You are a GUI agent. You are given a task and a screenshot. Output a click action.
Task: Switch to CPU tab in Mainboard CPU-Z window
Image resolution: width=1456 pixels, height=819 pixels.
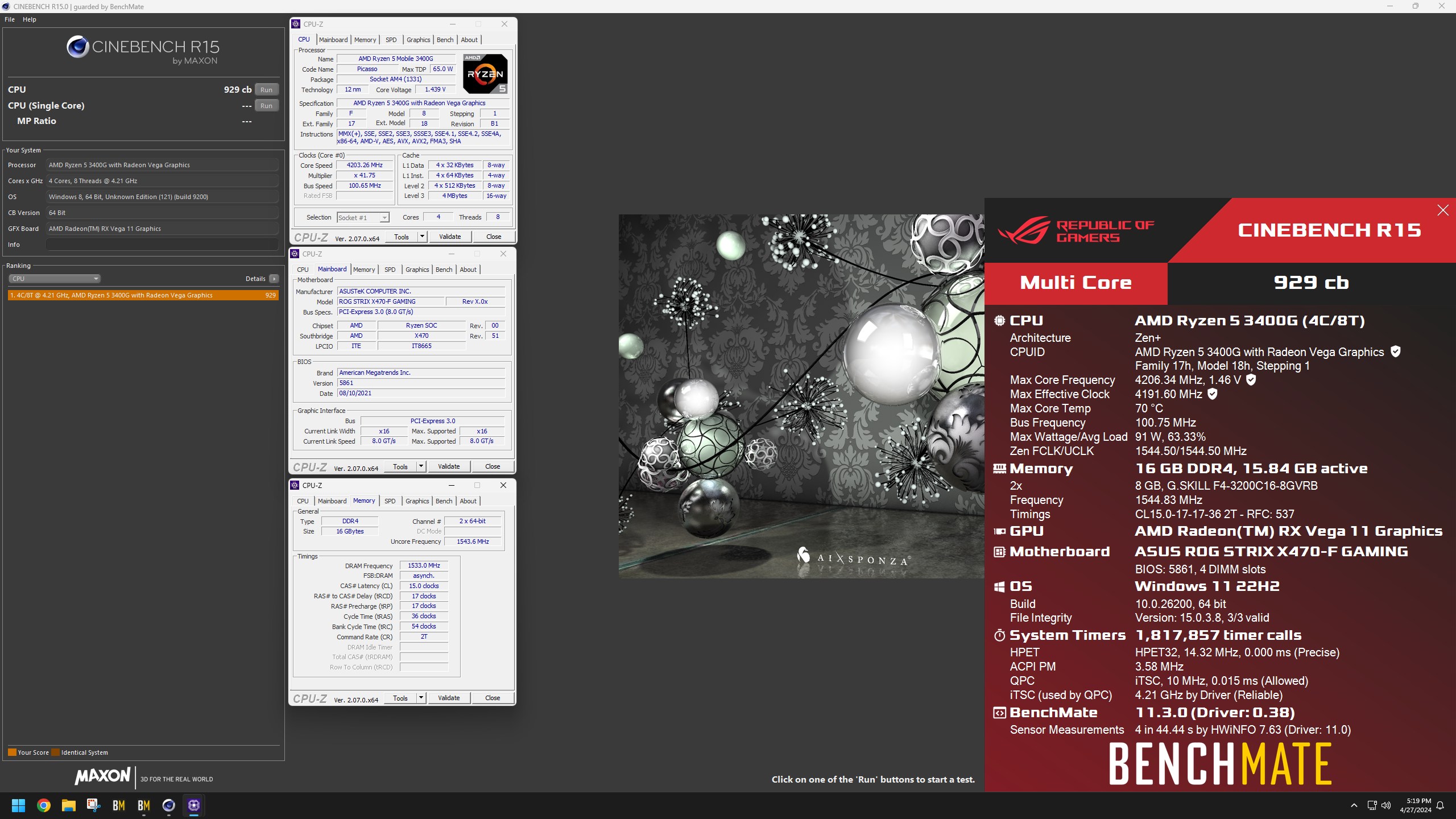[x=303, y=270]
